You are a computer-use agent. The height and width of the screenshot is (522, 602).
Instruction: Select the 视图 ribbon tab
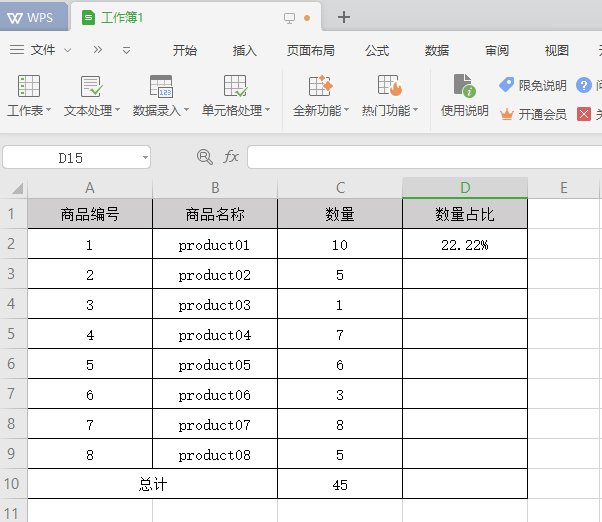point(557,50)
